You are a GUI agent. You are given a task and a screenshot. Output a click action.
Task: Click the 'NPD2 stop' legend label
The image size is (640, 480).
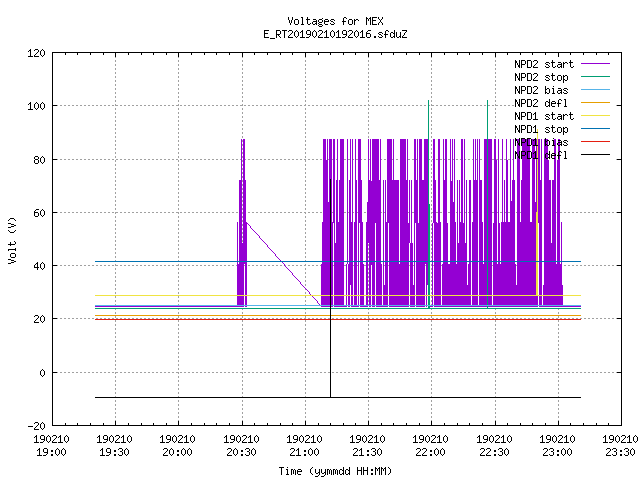click(x=541, y=77)
